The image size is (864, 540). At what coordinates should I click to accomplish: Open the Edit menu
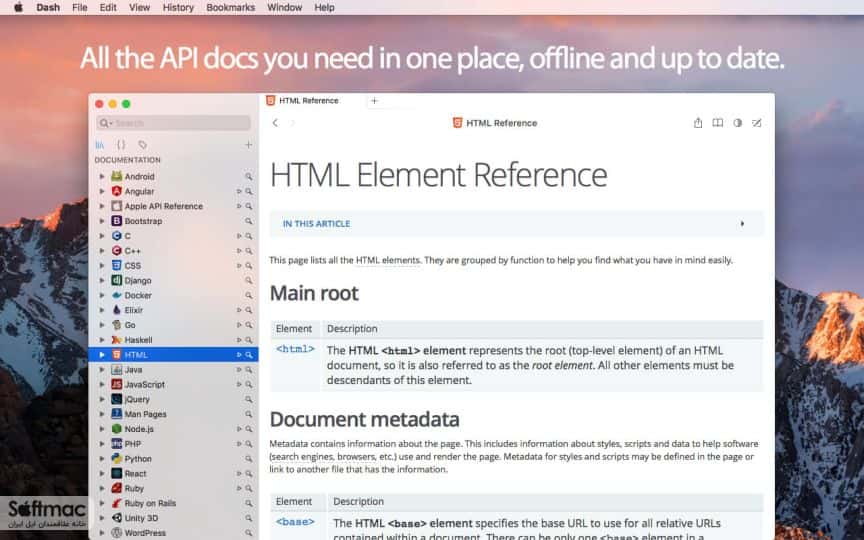click(108, 7)
